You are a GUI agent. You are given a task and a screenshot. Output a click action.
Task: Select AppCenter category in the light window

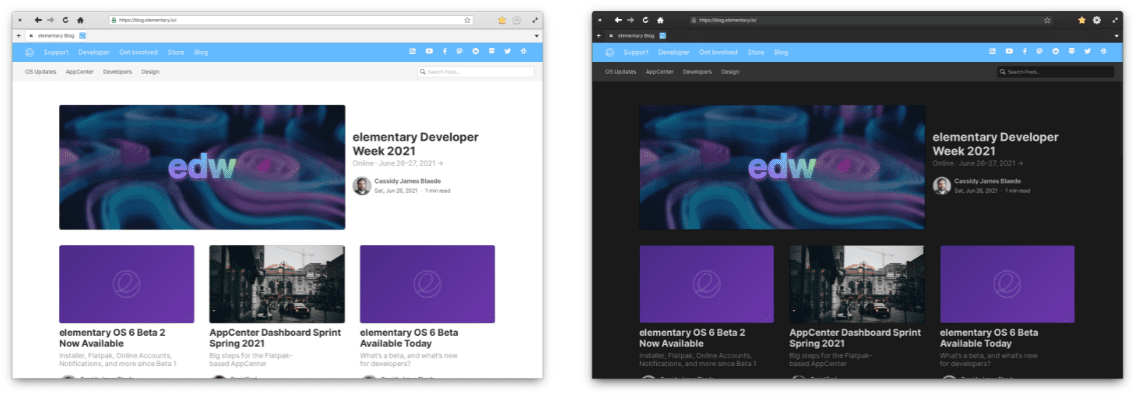[80, 72]
